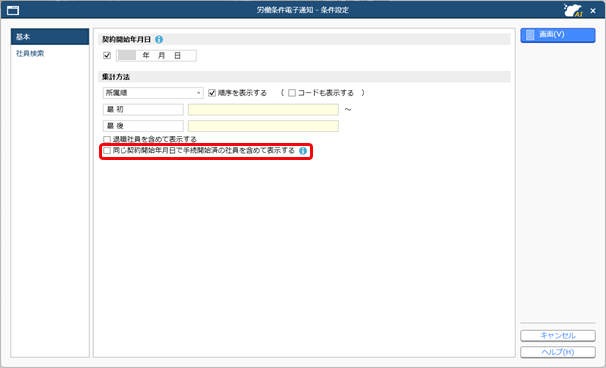Click the キャンセル button
The height and width of the screenshot is (368, 606).
(x=558, y=336)
